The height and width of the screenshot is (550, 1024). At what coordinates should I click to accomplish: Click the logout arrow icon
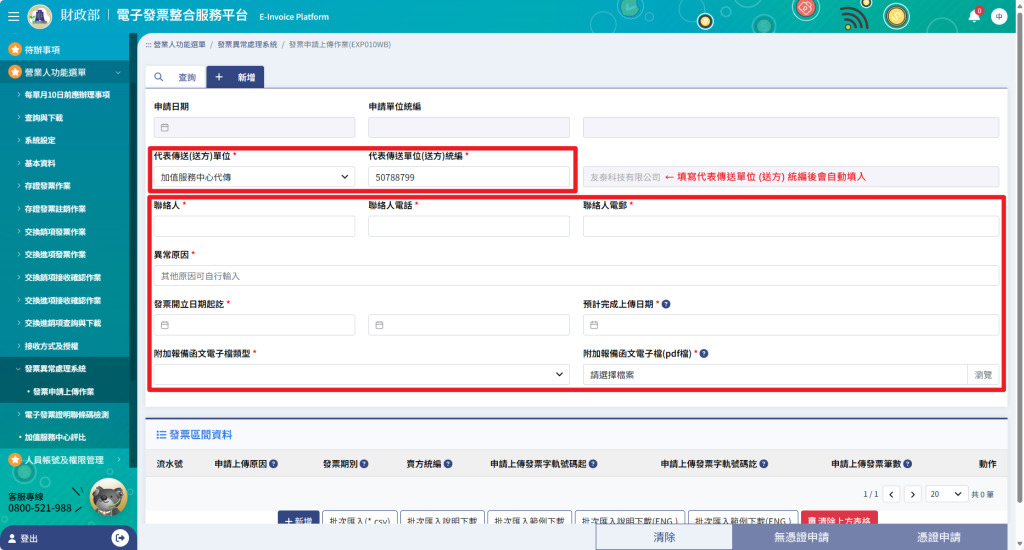coord(121,538)
